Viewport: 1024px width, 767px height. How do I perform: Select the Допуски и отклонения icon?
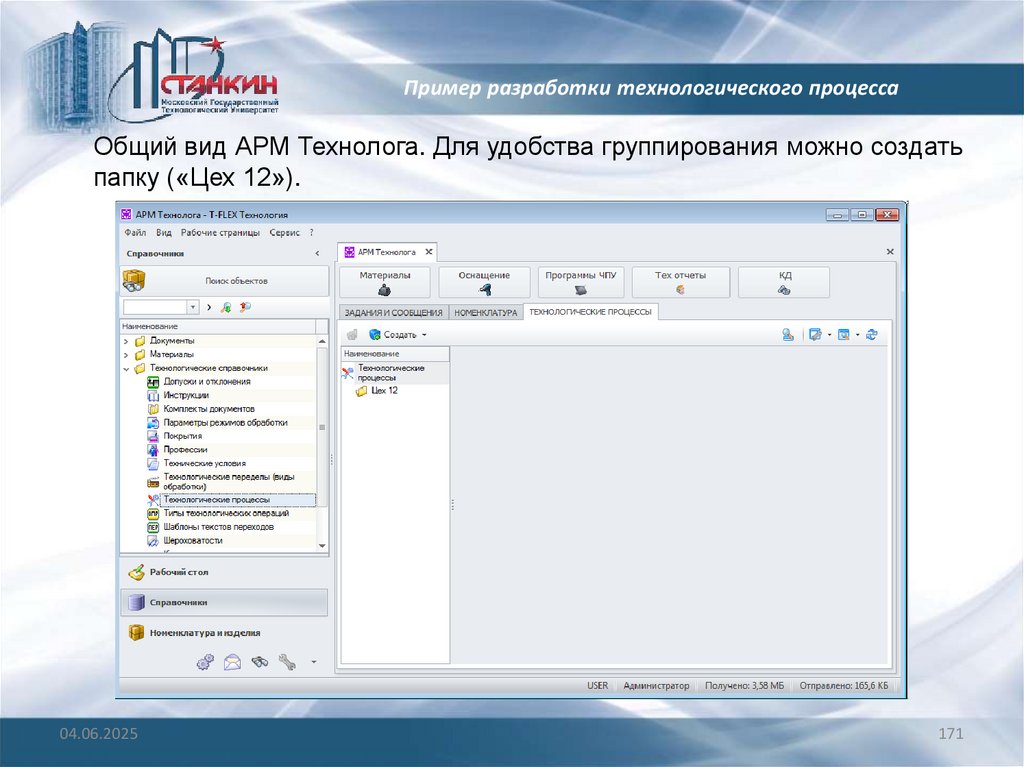point(153,382)
